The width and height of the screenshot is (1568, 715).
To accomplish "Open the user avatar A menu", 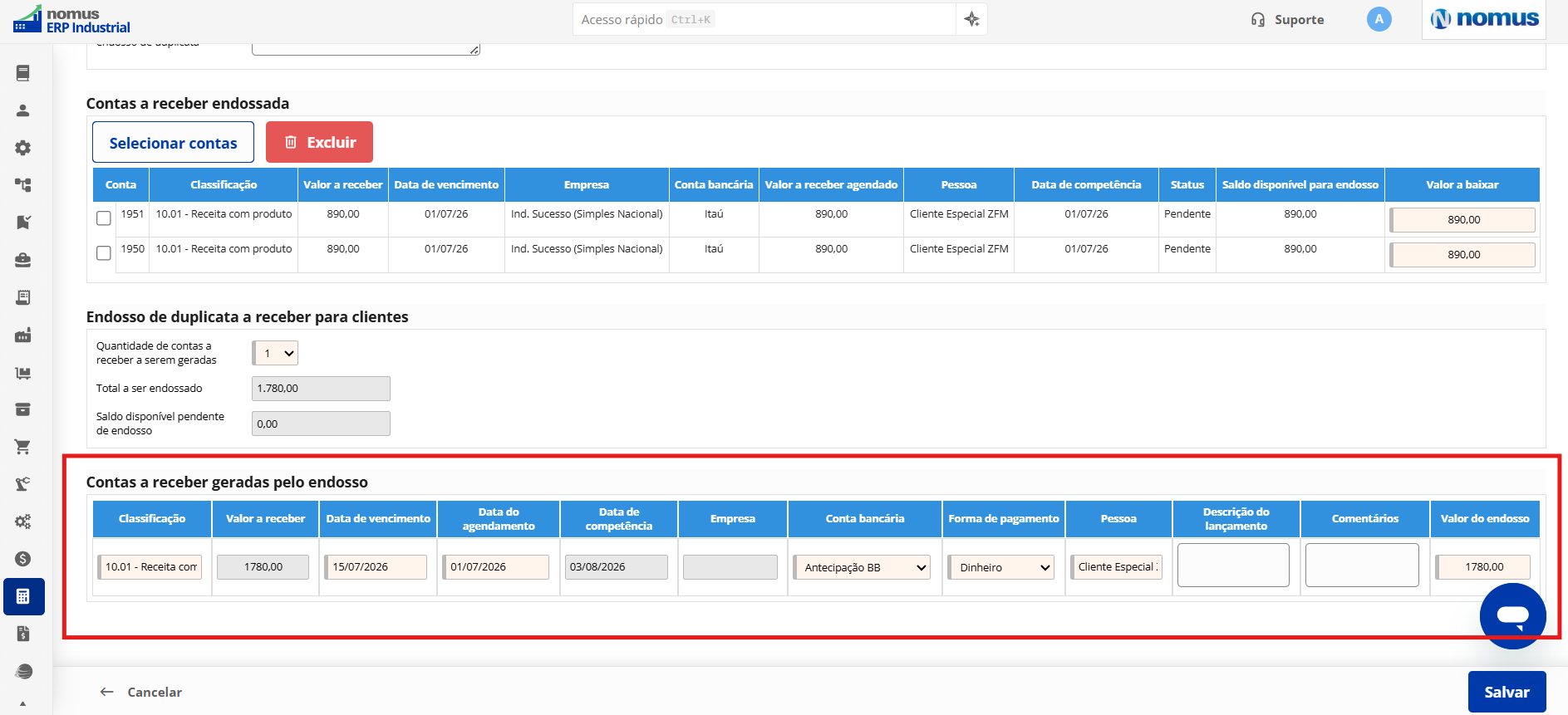I will tap(1379, 19).
